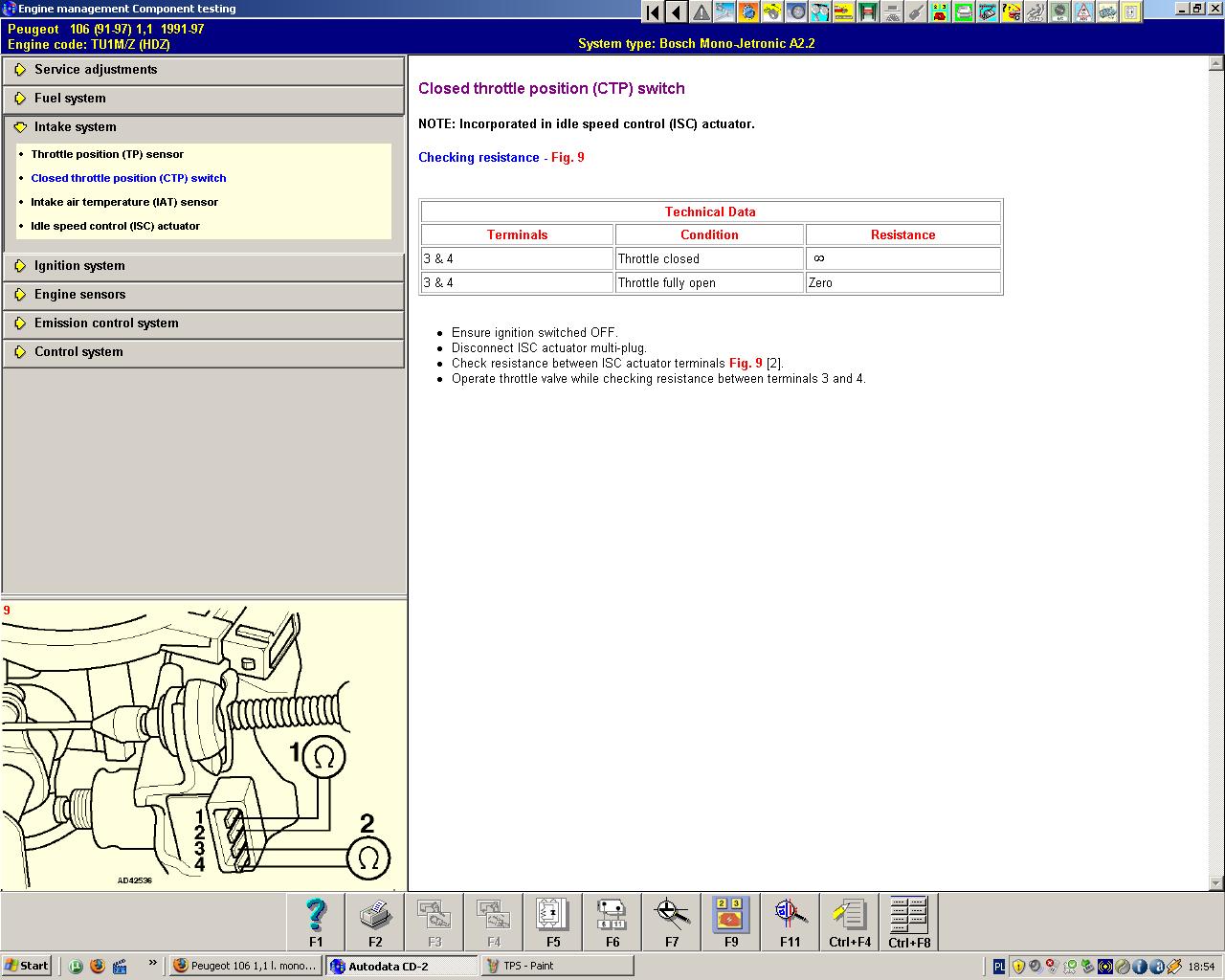Click the tyre and wheel toolbar icon
This screenshot has height=980, width=1225.
pos(796,12)
